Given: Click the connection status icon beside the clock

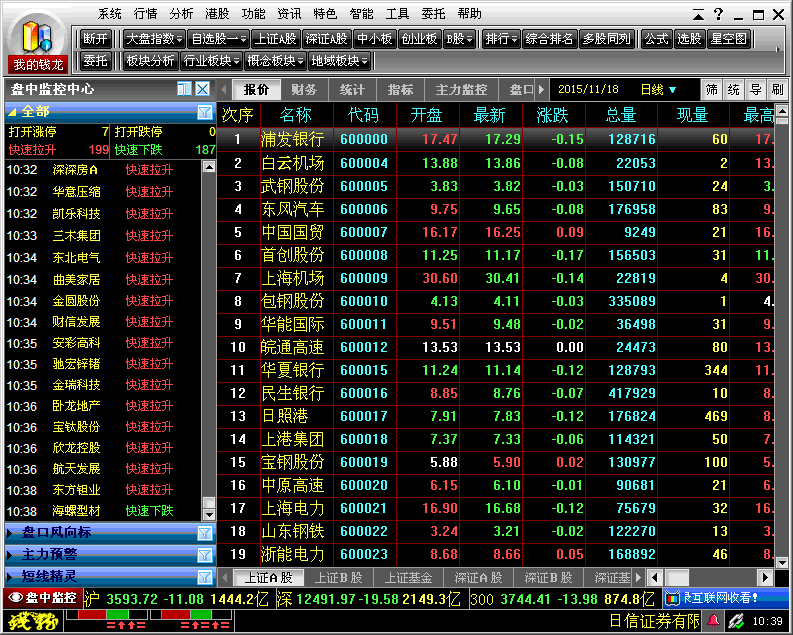Looking at the screenshot, I should [x=735, y=620].
